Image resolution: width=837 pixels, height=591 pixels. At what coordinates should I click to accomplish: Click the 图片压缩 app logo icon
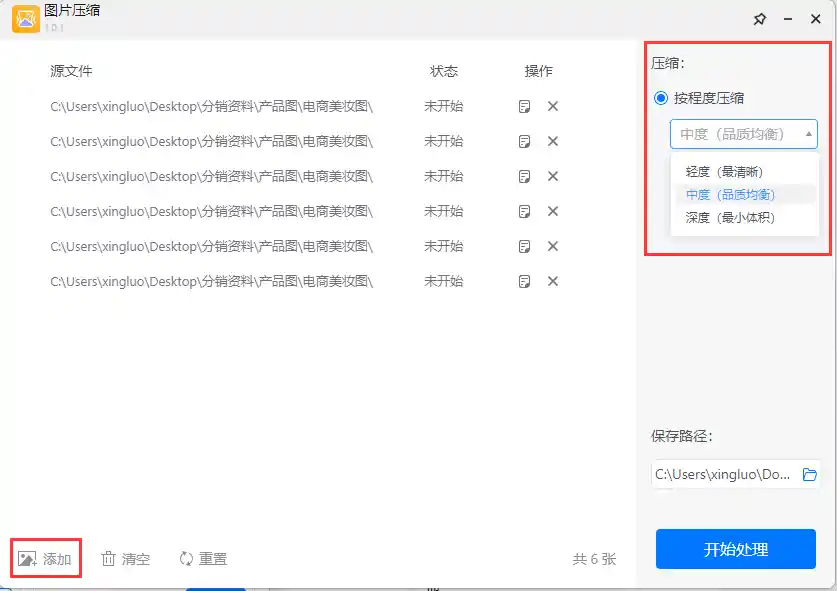click(x=26, y=19)
